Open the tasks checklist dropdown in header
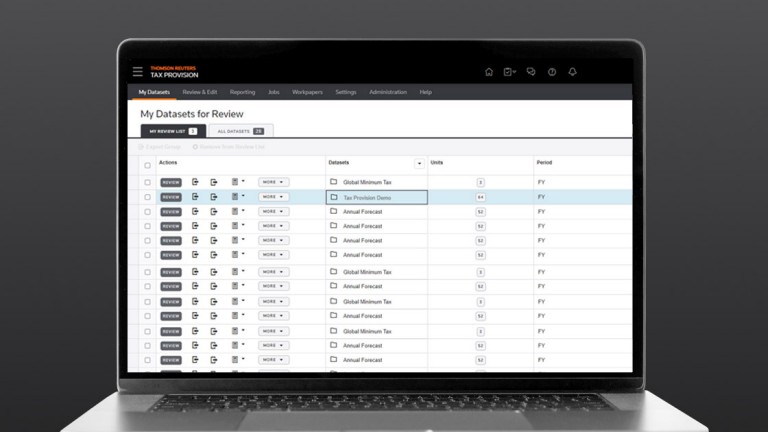 coord(510,72)
